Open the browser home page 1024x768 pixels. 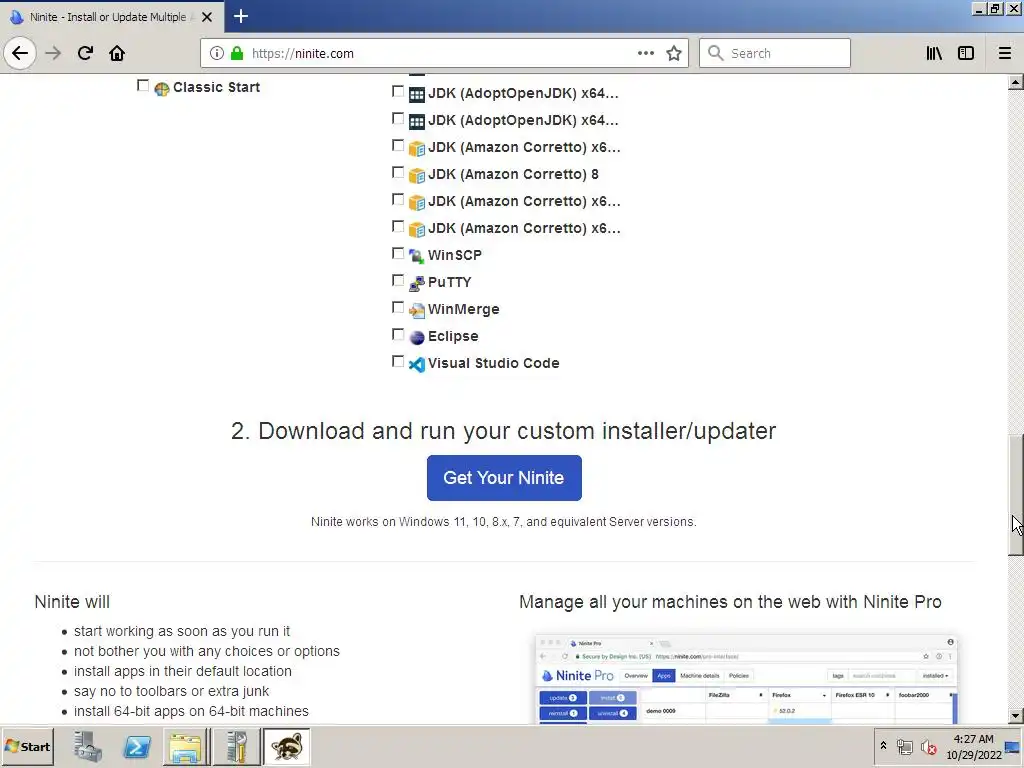117,53
